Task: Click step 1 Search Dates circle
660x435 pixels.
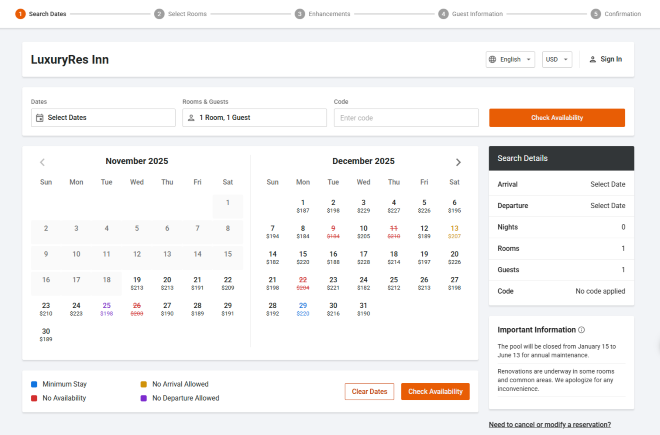Action: click(x=20, y=14)
